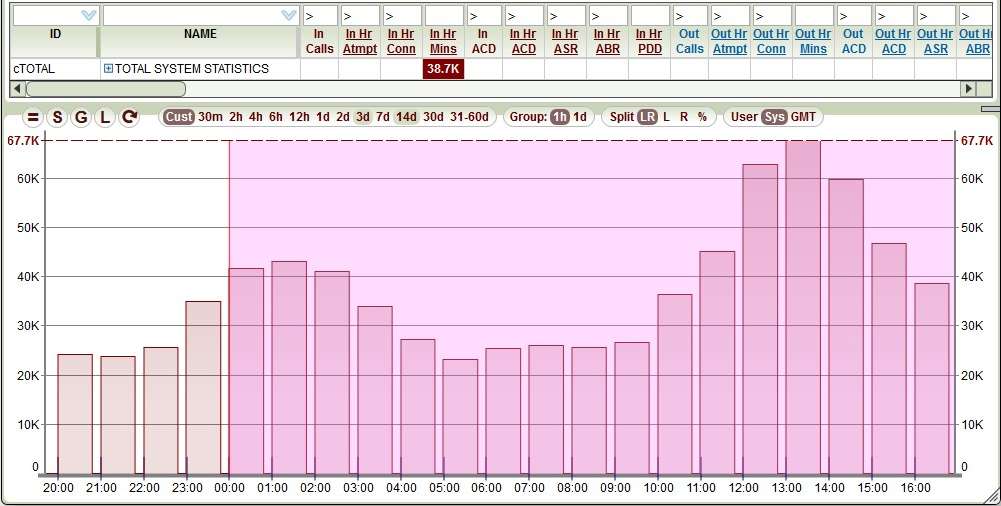This screenshot has height=506, width=1001.
Task: Expand the TOTAL SYSTEM STATISTICS row
Action: point(108,69)
